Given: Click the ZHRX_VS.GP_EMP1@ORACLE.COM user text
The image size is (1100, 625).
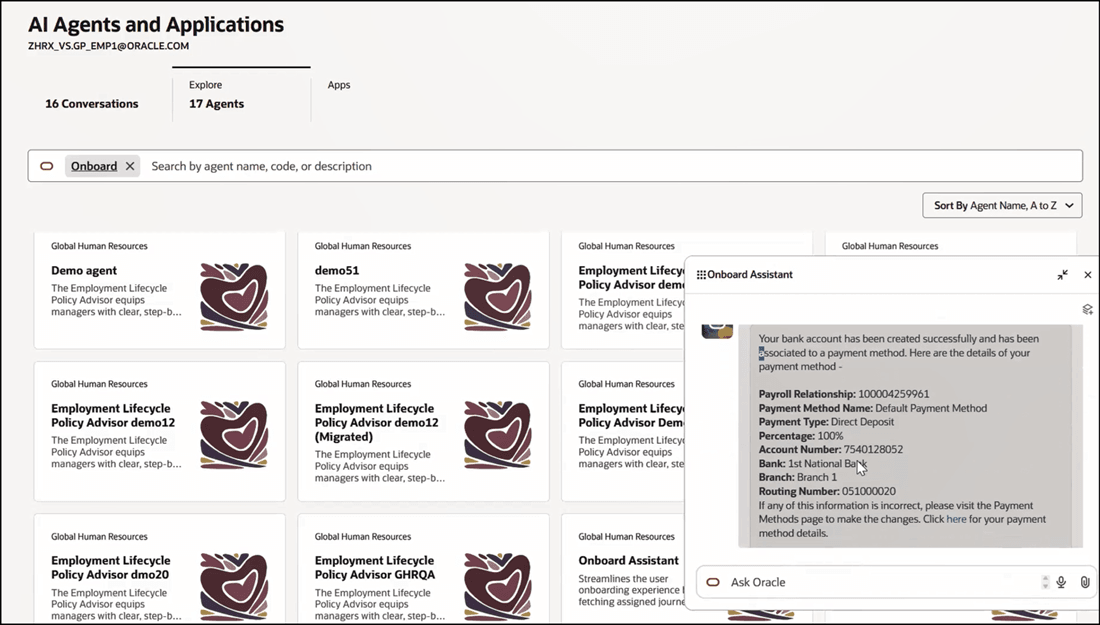Looking at the screenshot, I should 109,46.
